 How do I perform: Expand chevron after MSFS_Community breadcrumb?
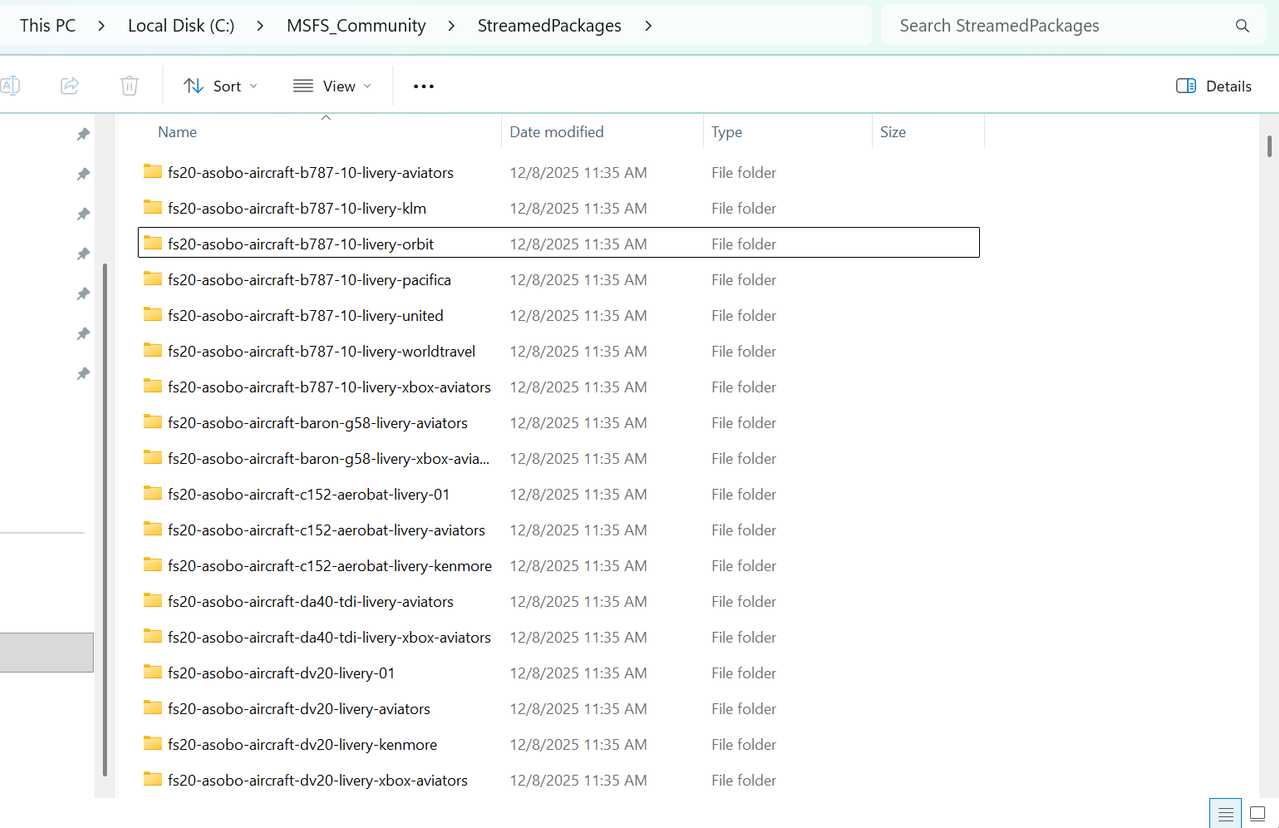pyautogui.click(x=452, y=26)
